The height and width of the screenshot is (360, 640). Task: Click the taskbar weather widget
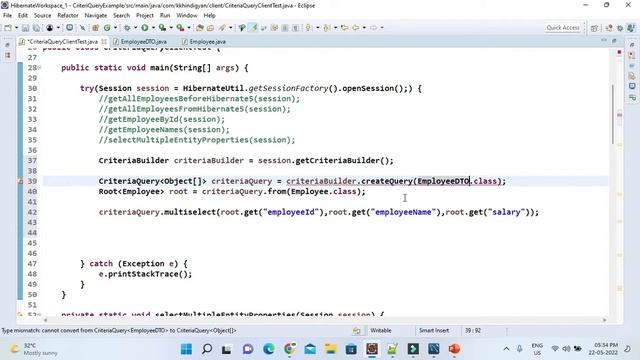[x=34, y=349]
